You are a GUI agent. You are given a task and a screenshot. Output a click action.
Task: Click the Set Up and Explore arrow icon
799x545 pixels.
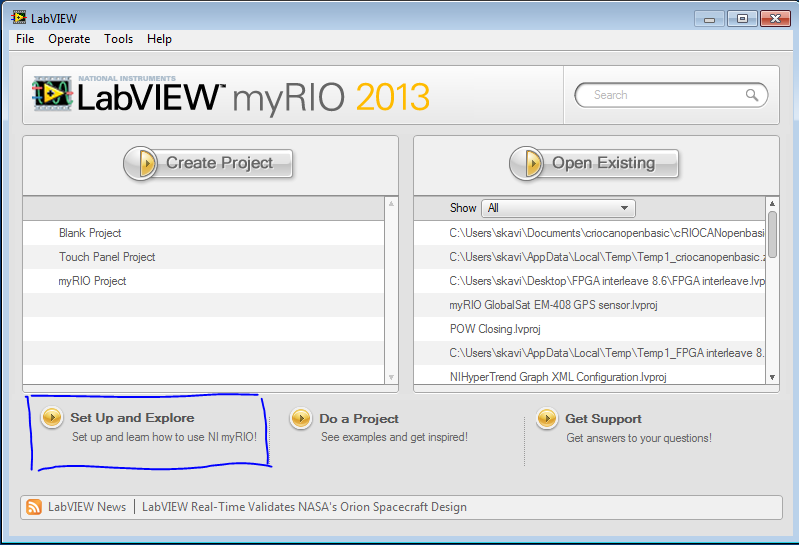coord(52,418)
